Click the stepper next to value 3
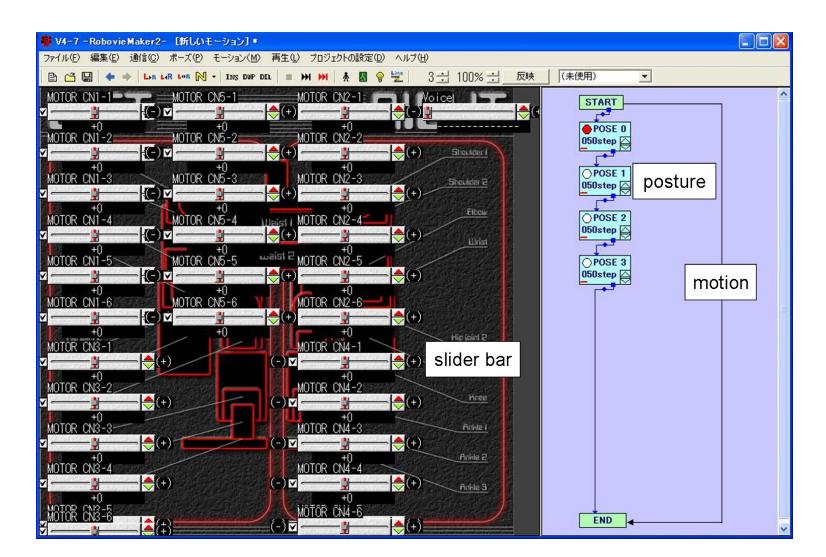Viewport: 826px width, 557px height. [444, 77]
